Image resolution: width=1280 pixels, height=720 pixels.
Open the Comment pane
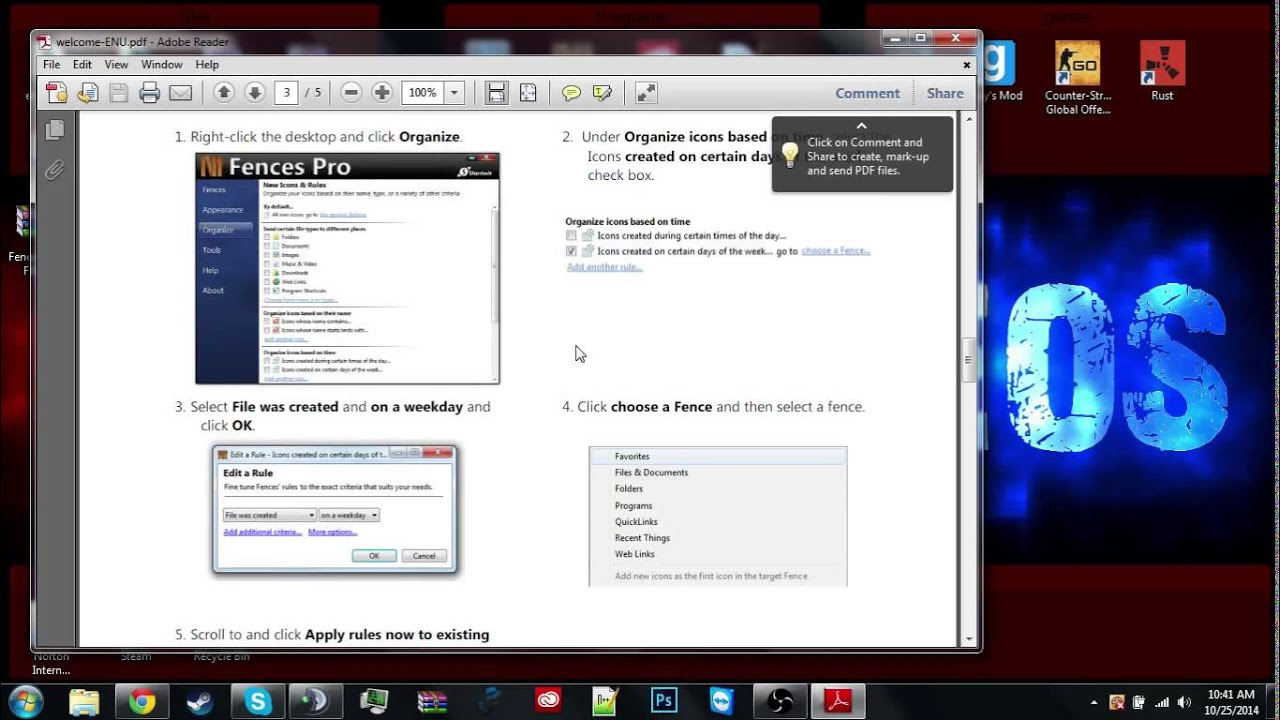point(867,93)
